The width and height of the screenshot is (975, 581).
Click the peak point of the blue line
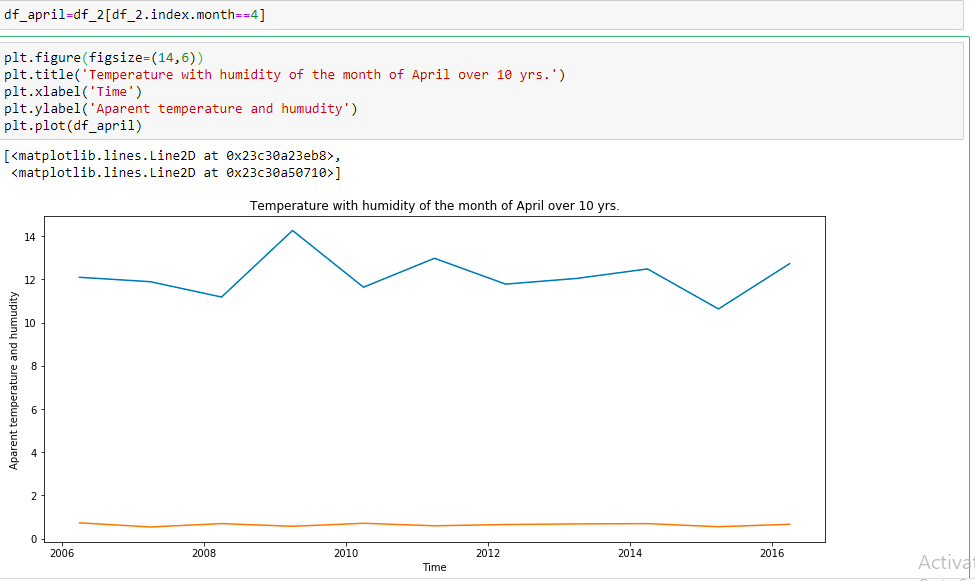293,230
